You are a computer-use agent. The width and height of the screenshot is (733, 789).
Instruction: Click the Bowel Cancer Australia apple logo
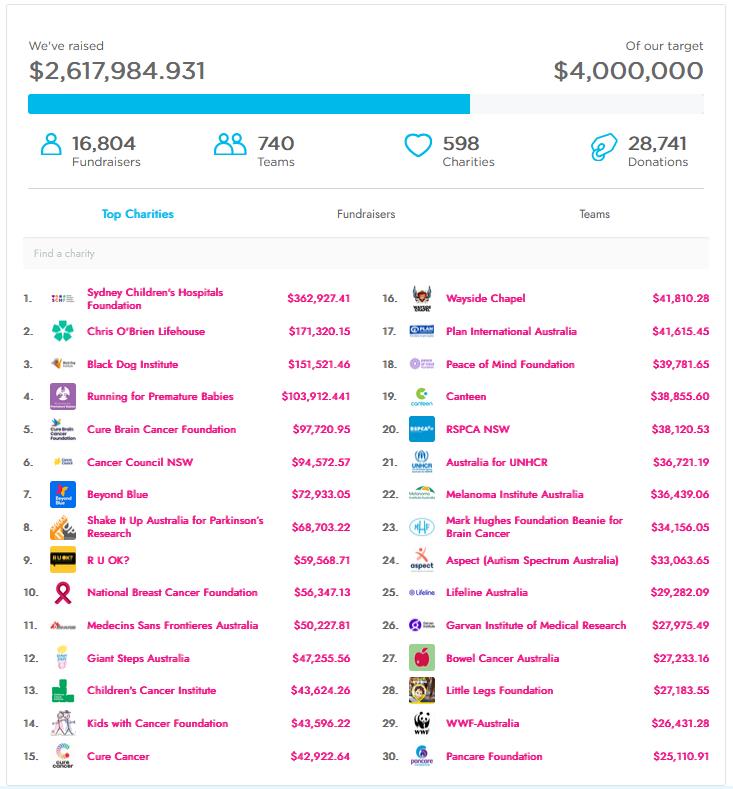(x=422, y=658)
